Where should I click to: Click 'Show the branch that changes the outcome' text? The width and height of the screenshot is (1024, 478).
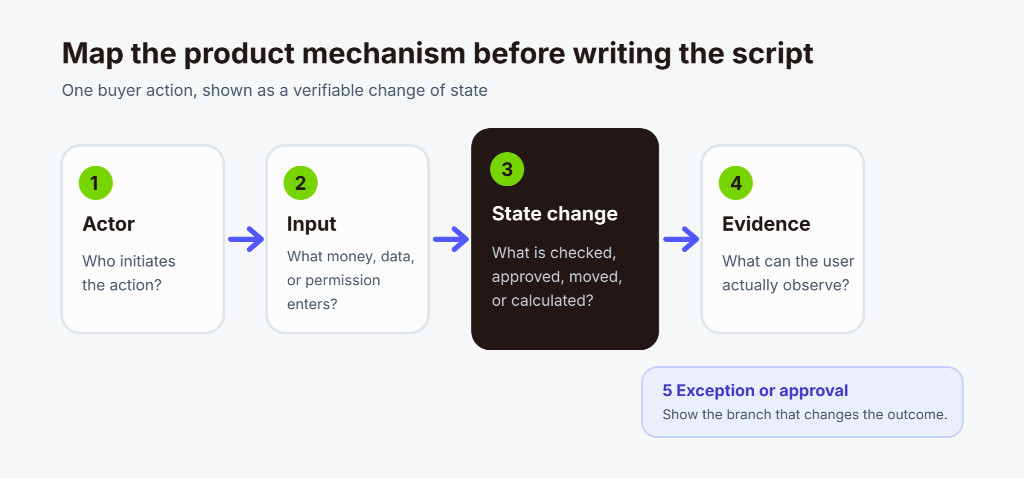(x=805, y=415)
